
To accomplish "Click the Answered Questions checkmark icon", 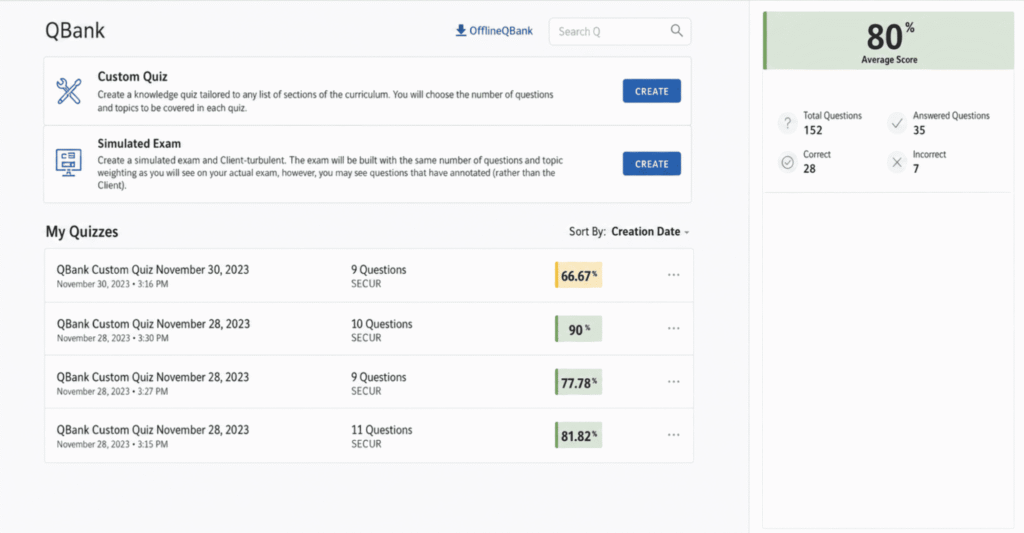I will click(897, 123).
